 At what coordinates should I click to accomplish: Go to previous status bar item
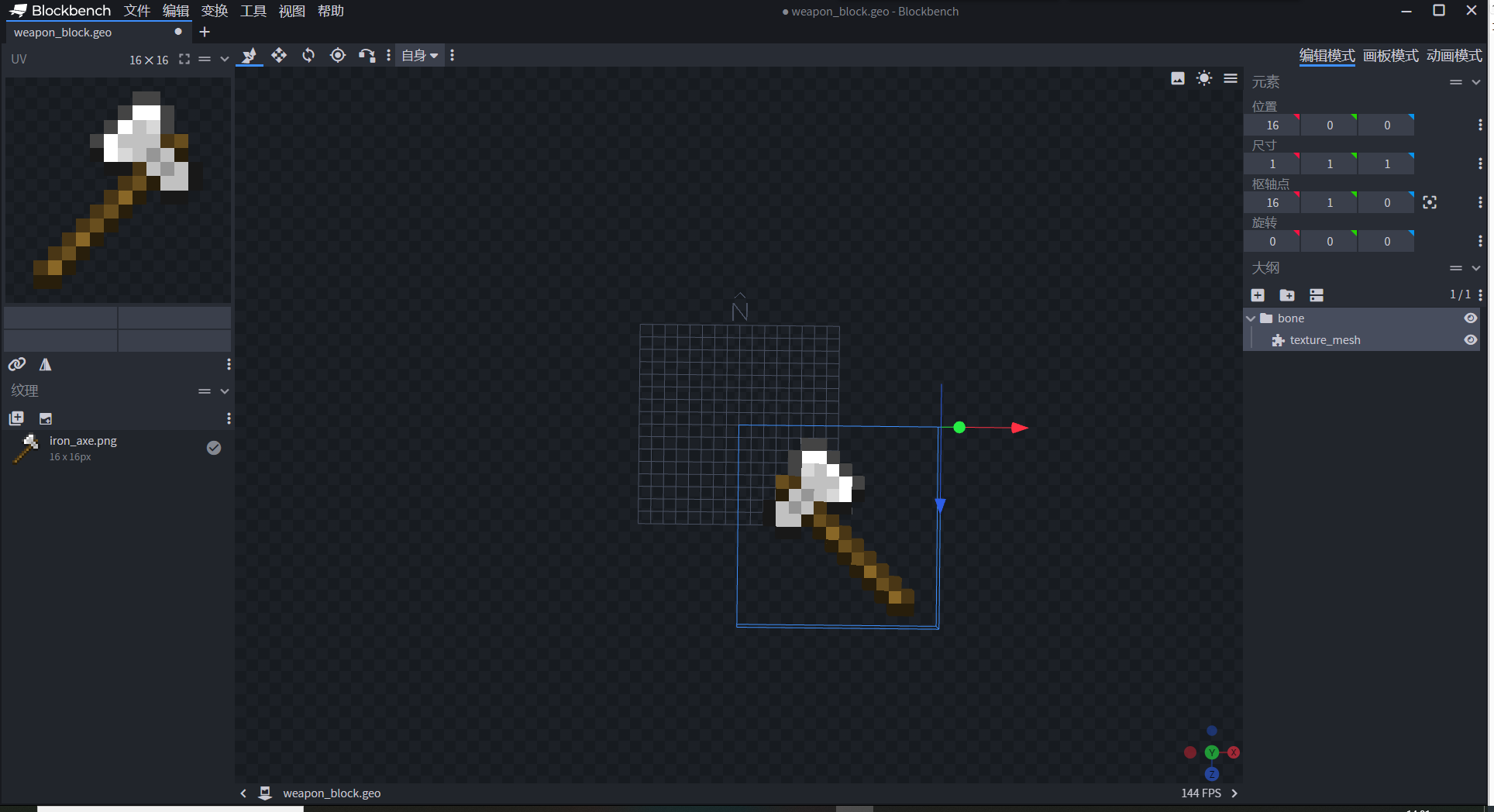pyautogui.click(x=243, y=793)
